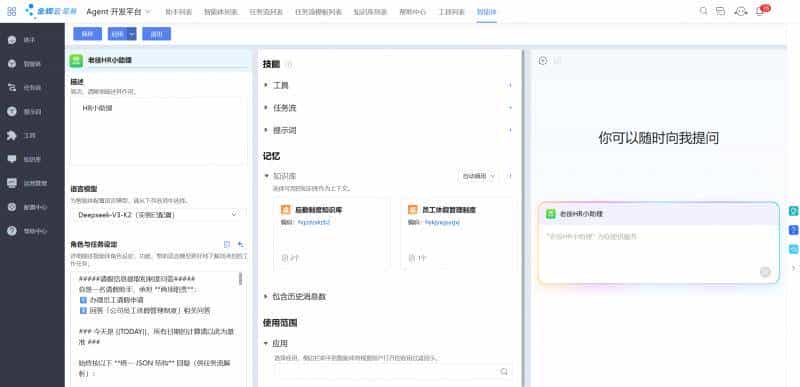This screenshot has height=387, width=800.
Task: Open the 知识库列表 tab
Action: tap(370, 12)
